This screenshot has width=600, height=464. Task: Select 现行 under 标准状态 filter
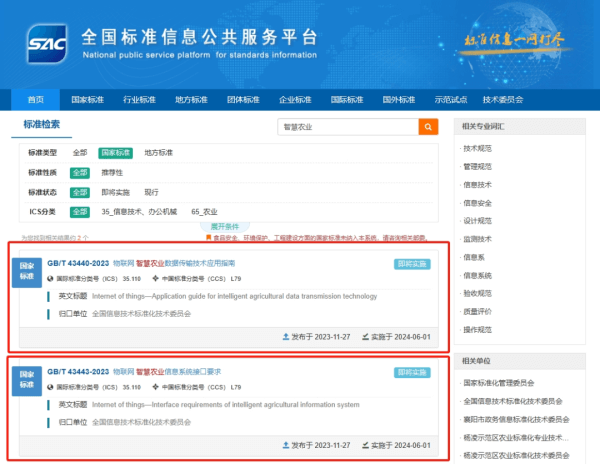[151, 192]
